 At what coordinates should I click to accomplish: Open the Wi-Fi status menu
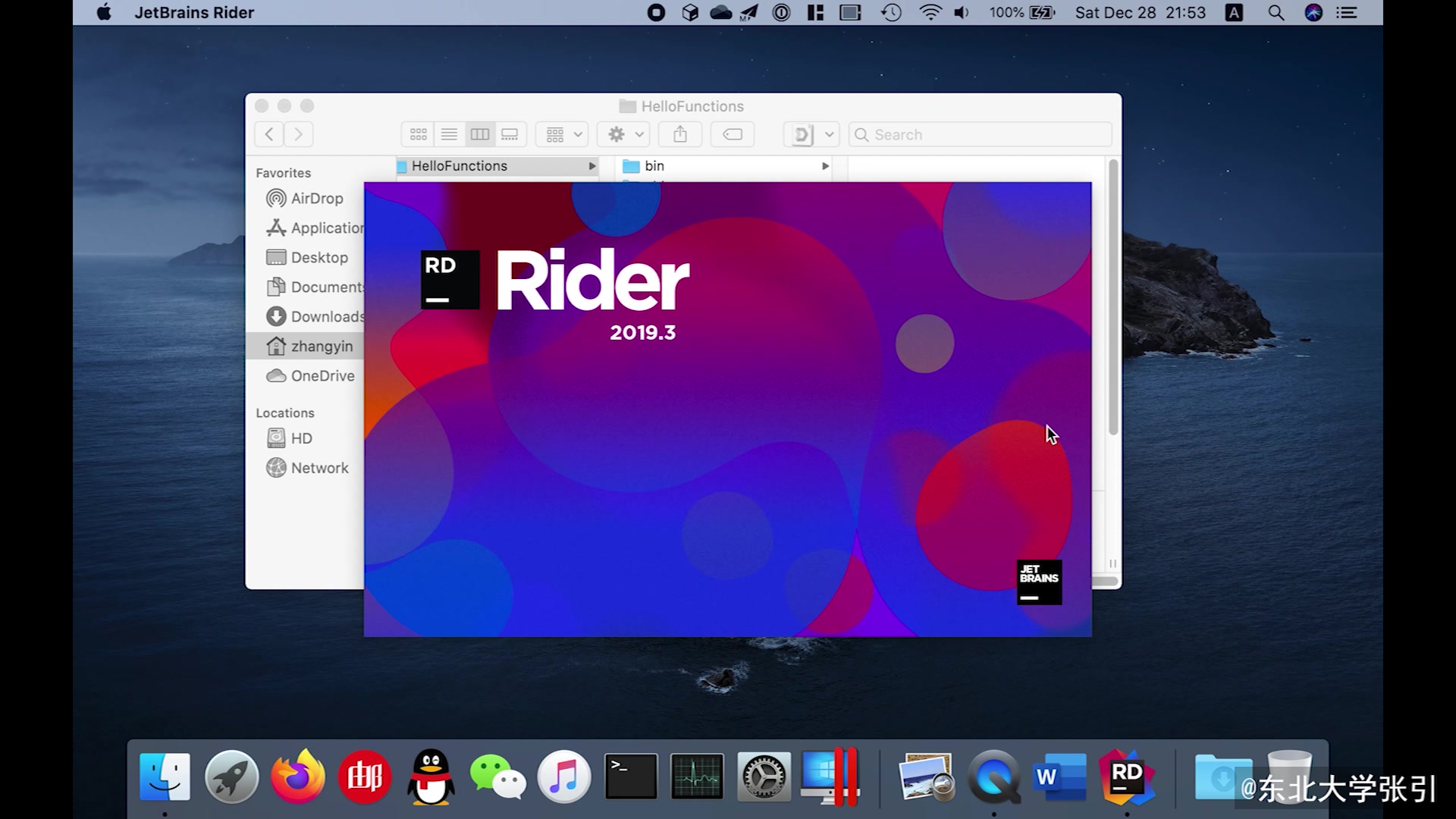[x=930, y=12]
